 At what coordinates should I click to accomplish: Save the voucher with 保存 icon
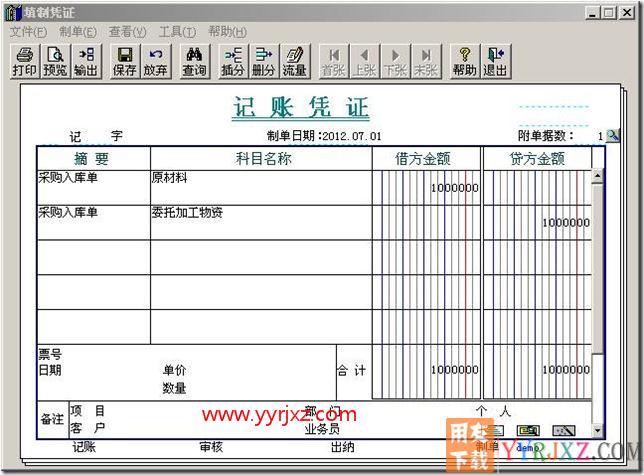[x=125, y=62]
